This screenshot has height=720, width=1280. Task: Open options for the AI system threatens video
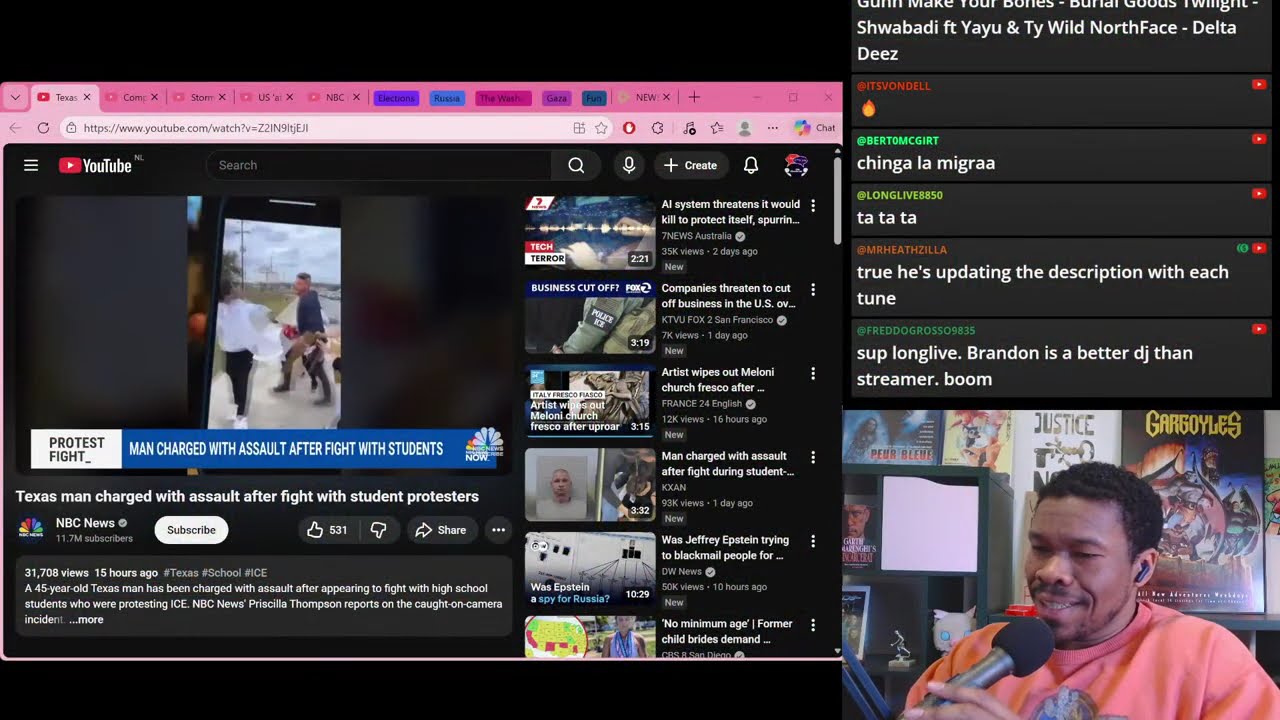[x=813, y=205]
